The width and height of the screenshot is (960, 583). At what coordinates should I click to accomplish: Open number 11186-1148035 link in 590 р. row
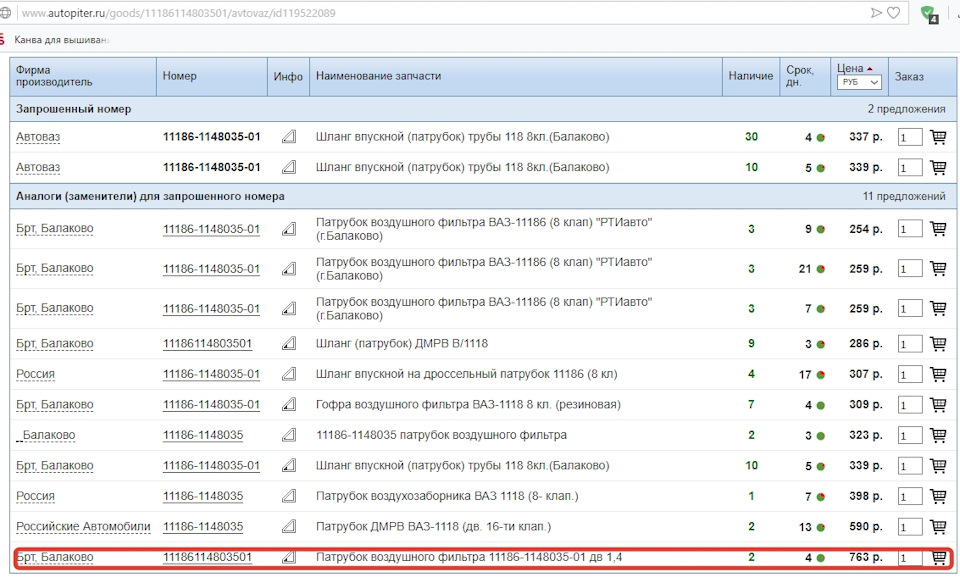203,527
